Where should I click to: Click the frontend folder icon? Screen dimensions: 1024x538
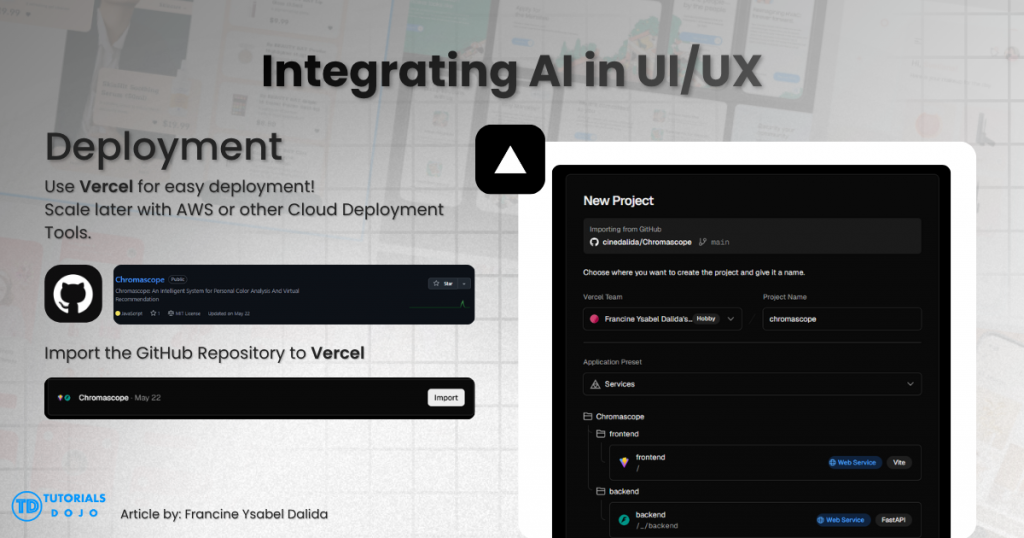(x=600, y=434)
